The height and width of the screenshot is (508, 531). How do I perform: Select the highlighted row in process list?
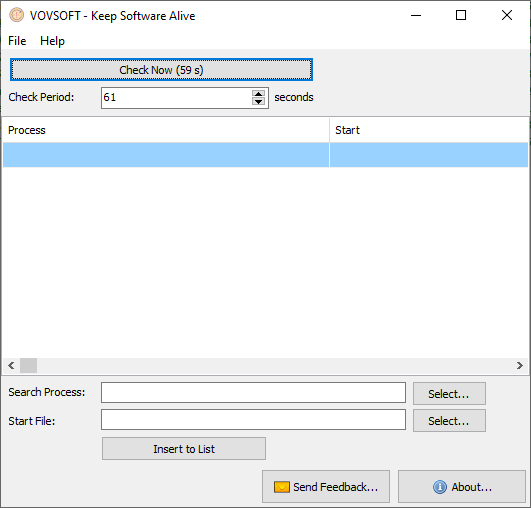click(x=266, y=155)
